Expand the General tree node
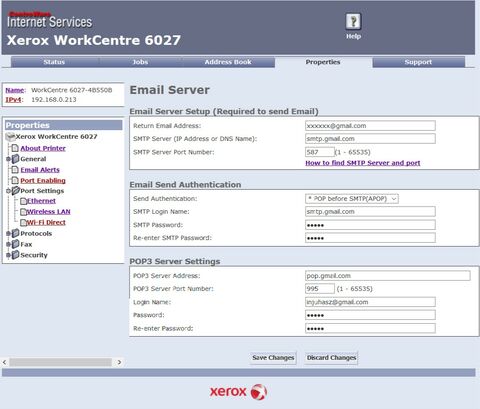This screenshot has height=409, width=480. (x=8, y=159)
